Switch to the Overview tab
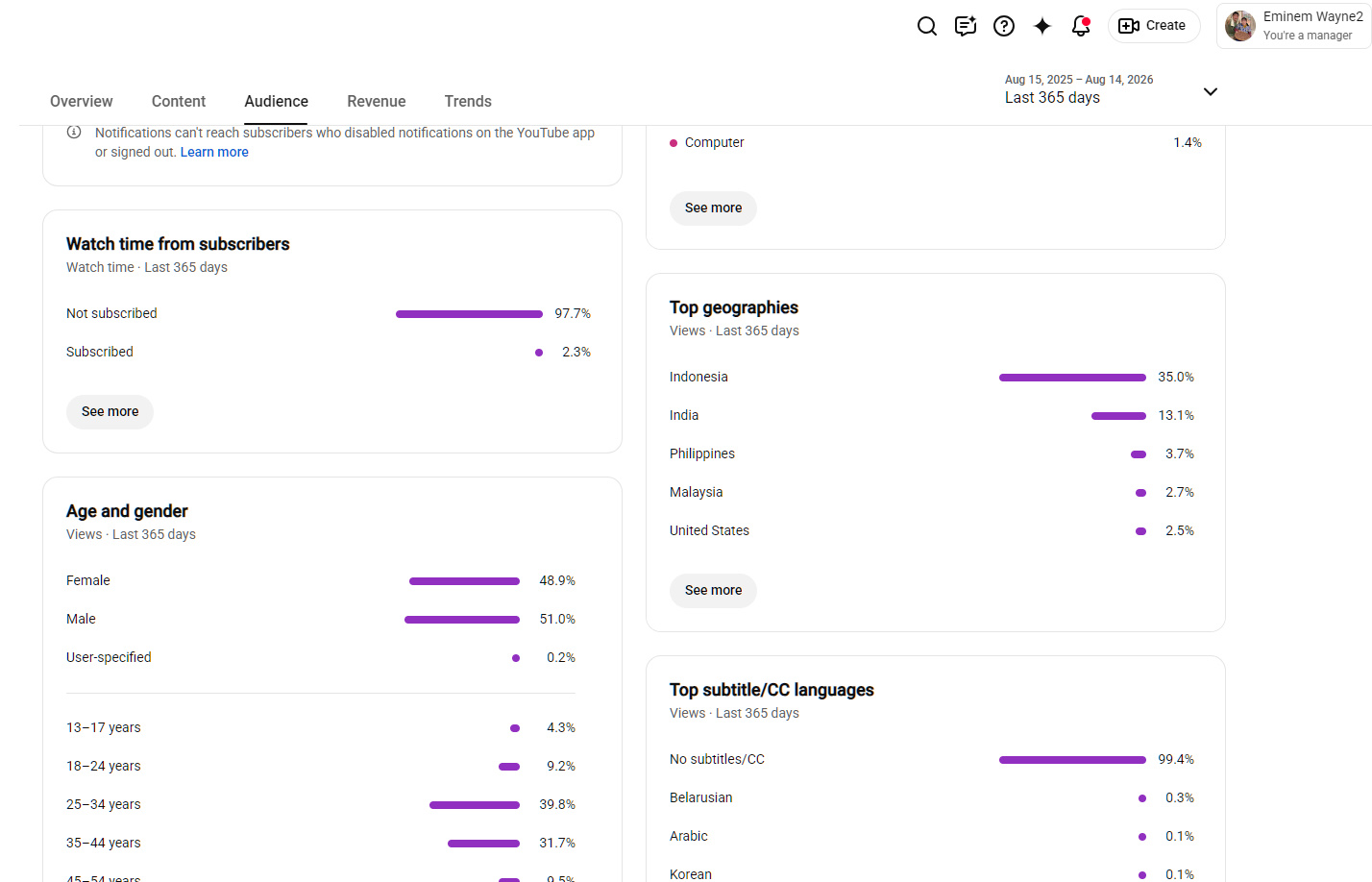 click(x=82, y=101)
